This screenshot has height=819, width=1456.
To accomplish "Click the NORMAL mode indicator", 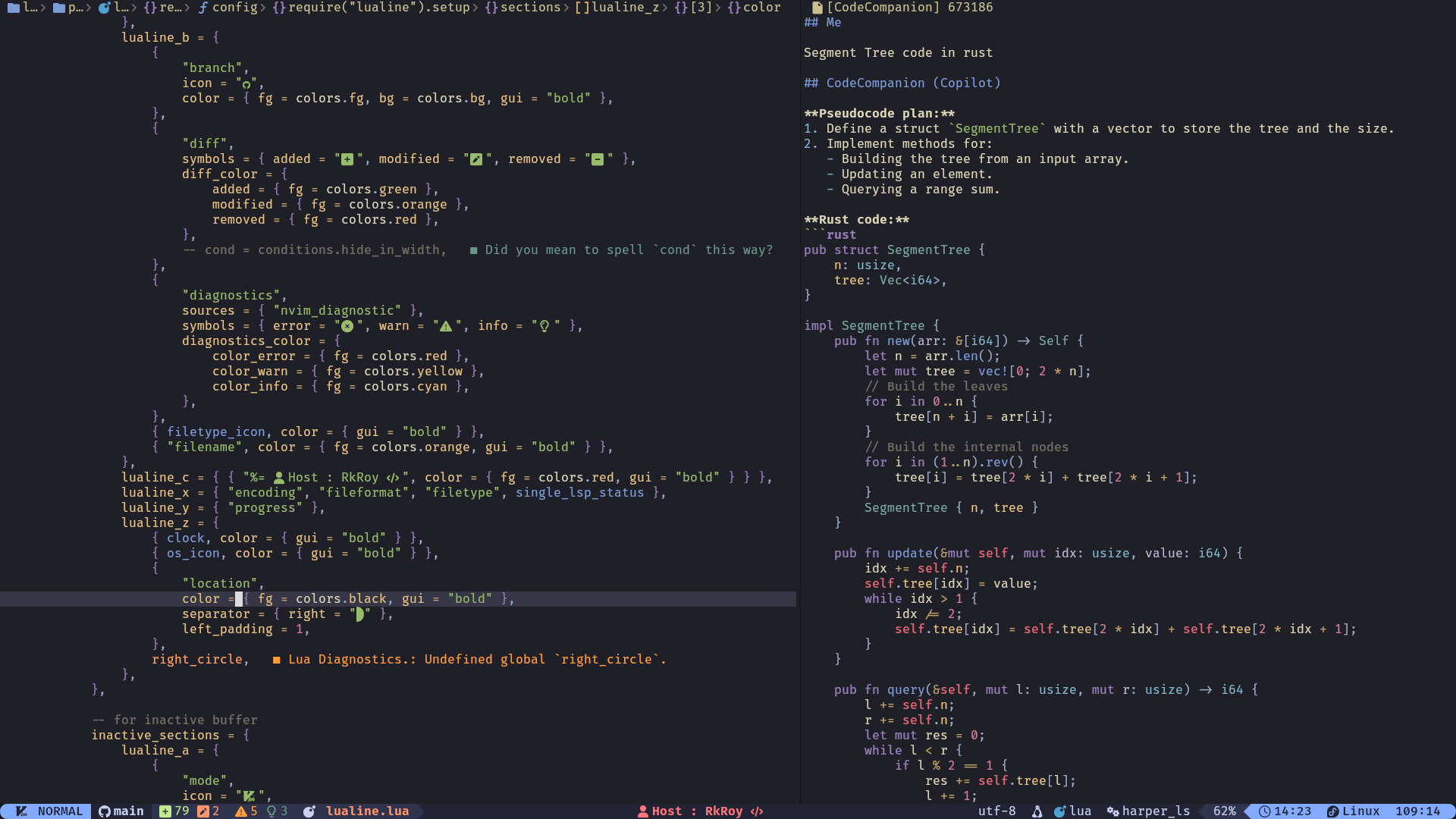I will tap(60, 811).
